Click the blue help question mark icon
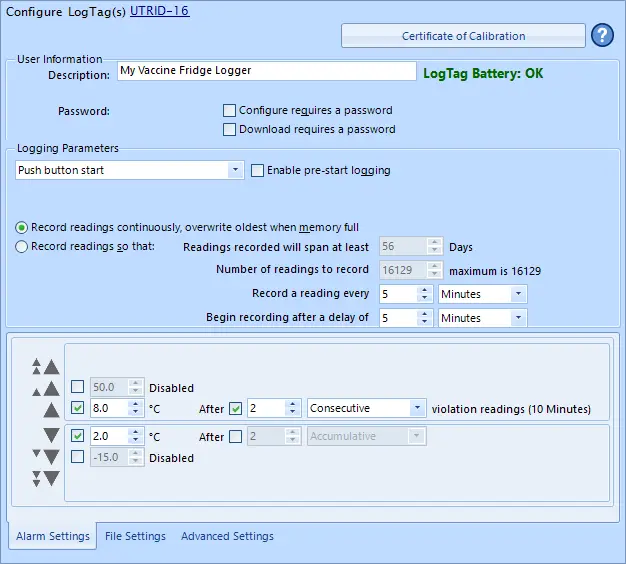This screenshot has height=564, width=626. 602,36
